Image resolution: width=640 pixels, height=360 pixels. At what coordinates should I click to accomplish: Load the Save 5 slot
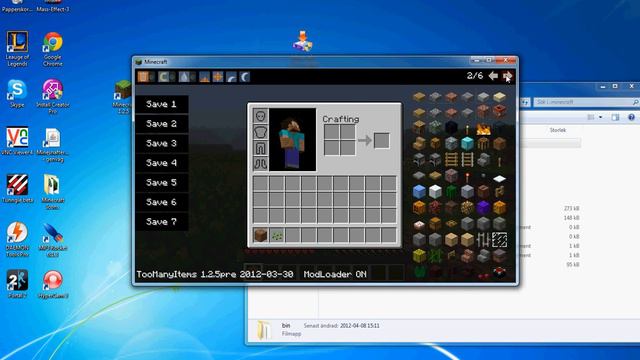(x=162, y=182)
